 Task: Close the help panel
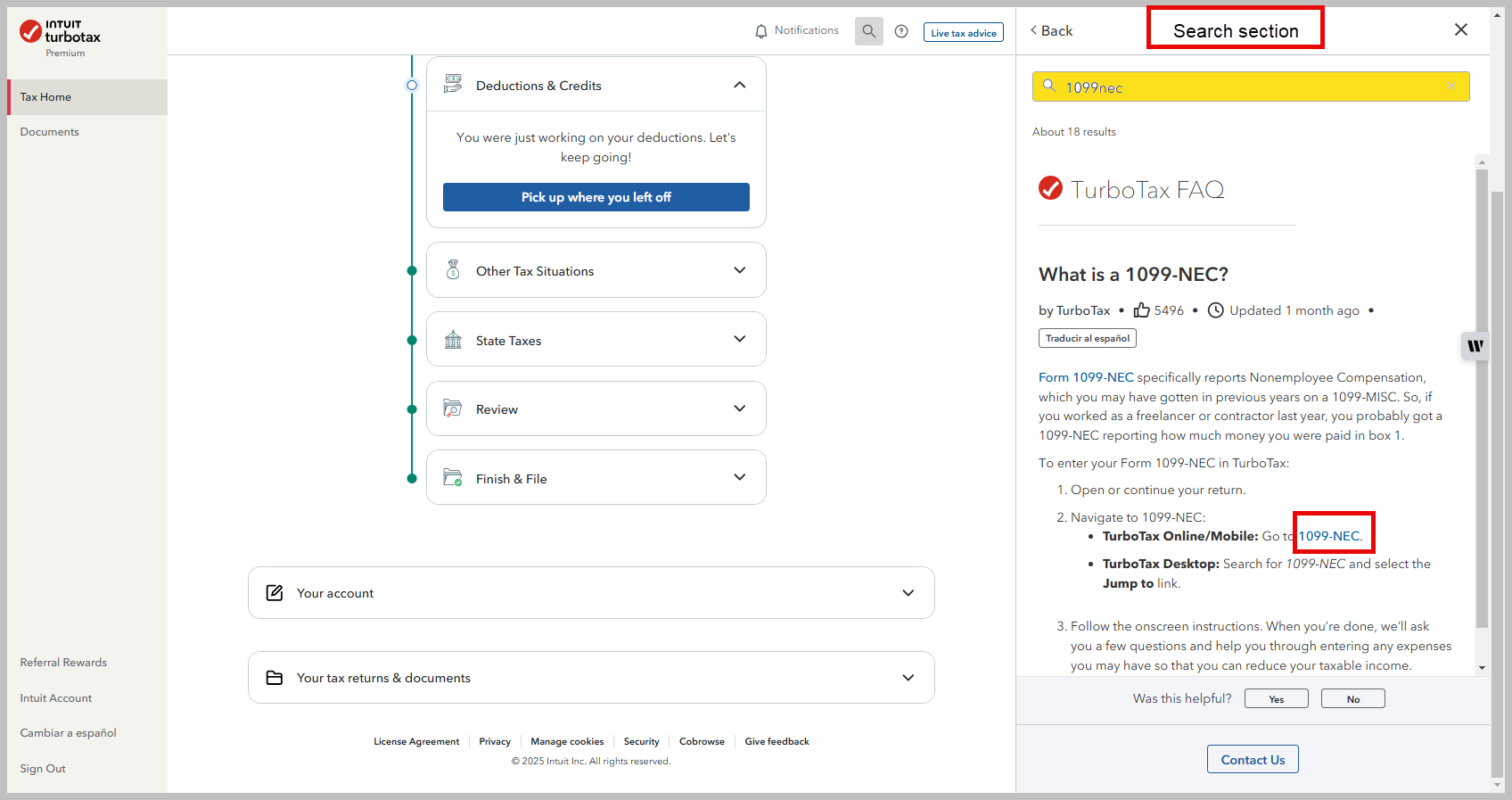[x=1460, y=30]
